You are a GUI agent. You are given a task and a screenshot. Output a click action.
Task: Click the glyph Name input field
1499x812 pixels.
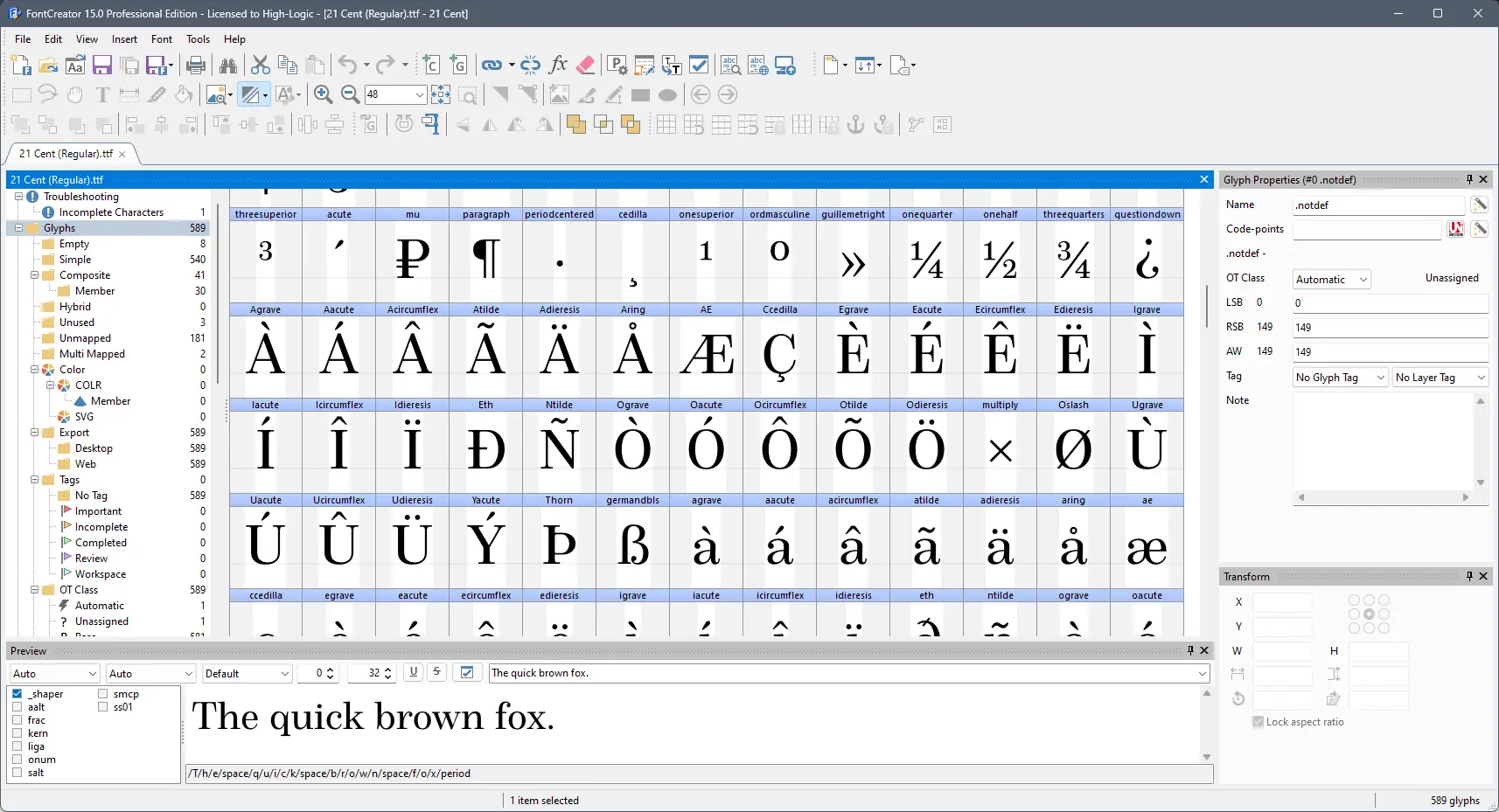click(x=1377, y=205)
